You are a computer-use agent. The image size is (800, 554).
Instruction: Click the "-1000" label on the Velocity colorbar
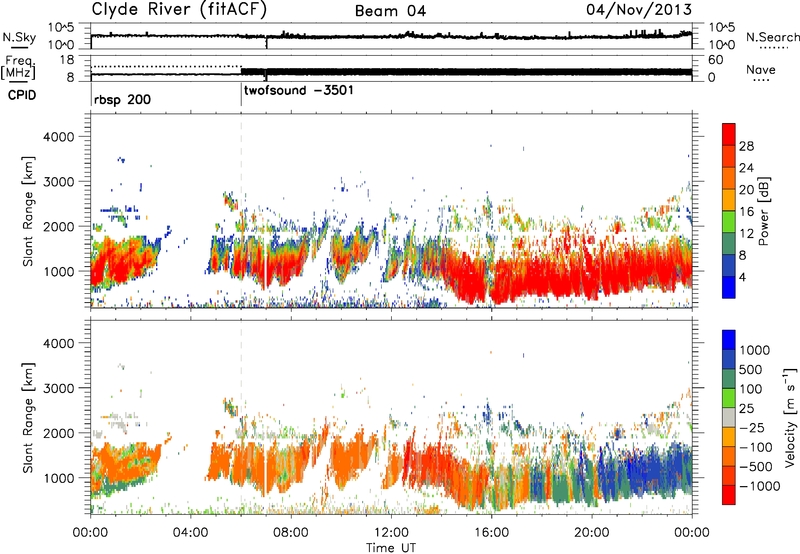pos(759,486)
